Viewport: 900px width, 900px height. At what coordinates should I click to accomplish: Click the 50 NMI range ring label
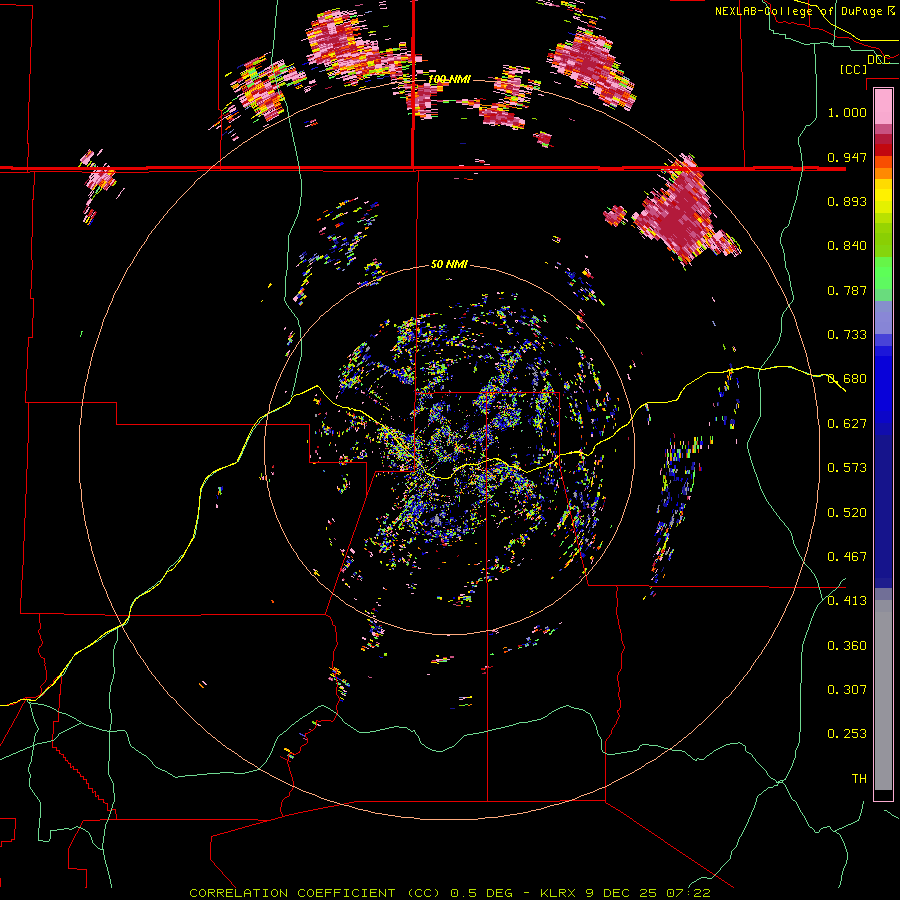tap(449, 264)
